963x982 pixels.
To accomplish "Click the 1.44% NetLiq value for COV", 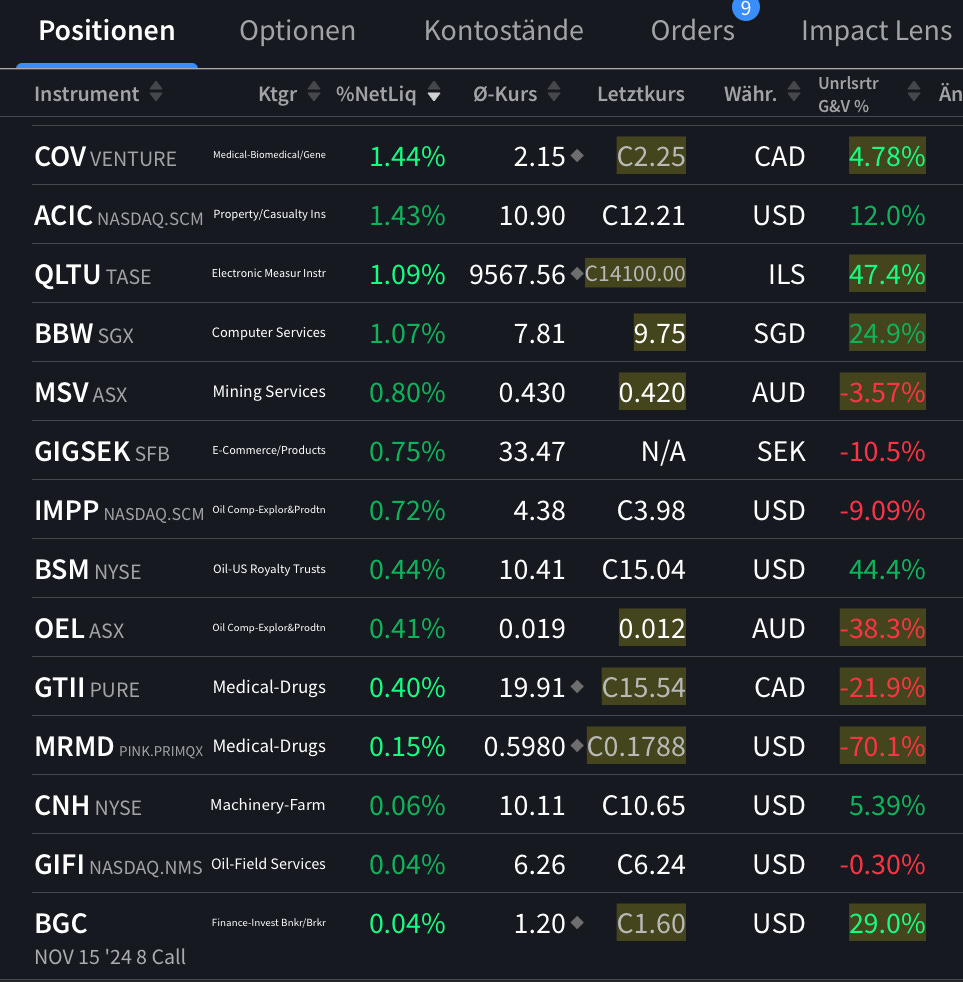I will coord(408,157).
